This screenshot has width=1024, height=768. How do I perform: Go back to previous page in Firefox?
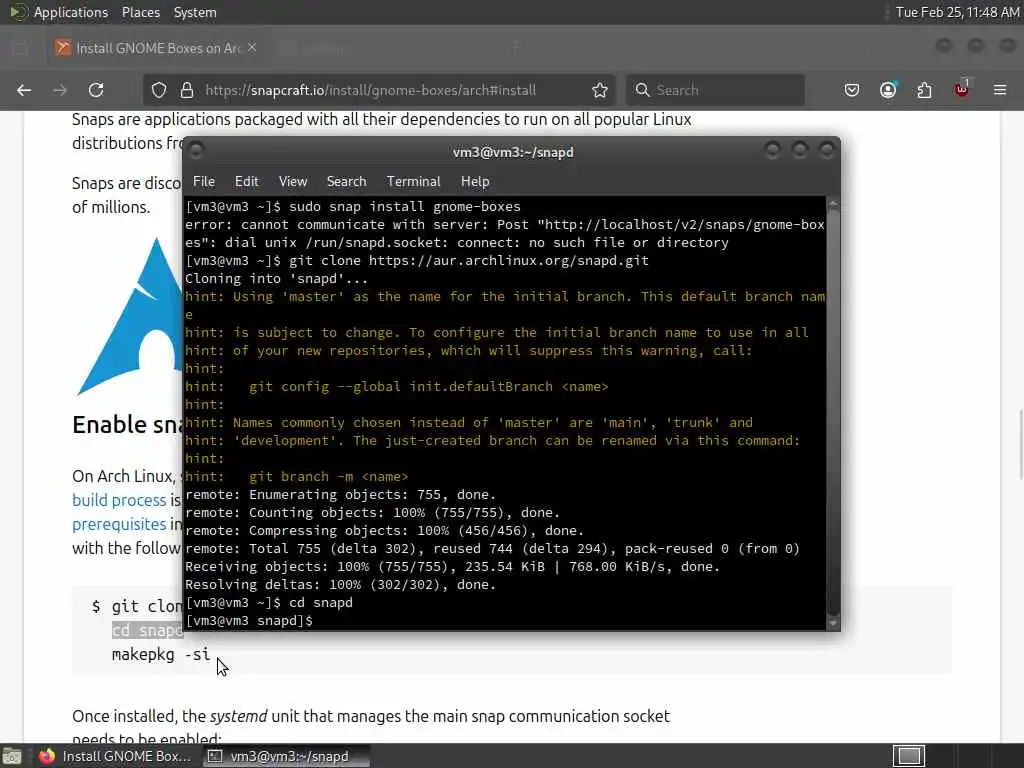click(x=24, y=90)
